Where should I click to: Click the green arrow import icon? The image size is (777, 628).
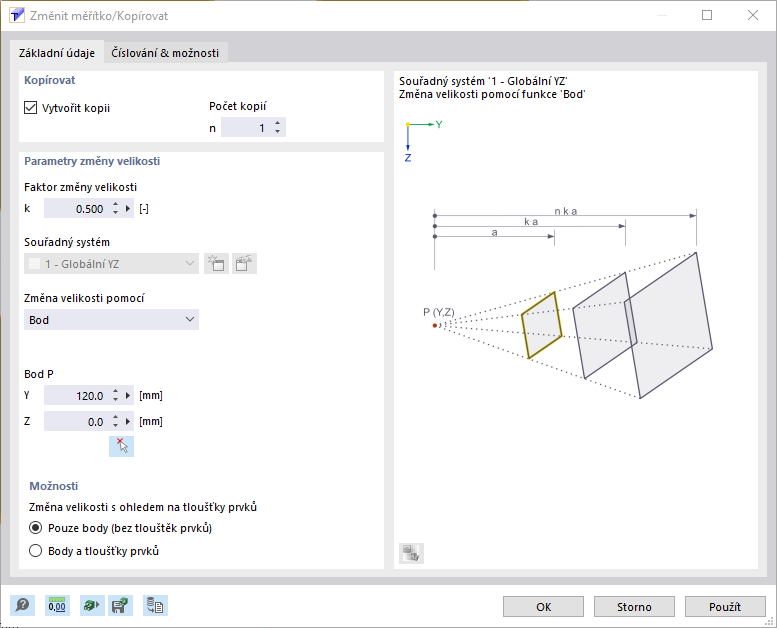click(x=92, y=605)
